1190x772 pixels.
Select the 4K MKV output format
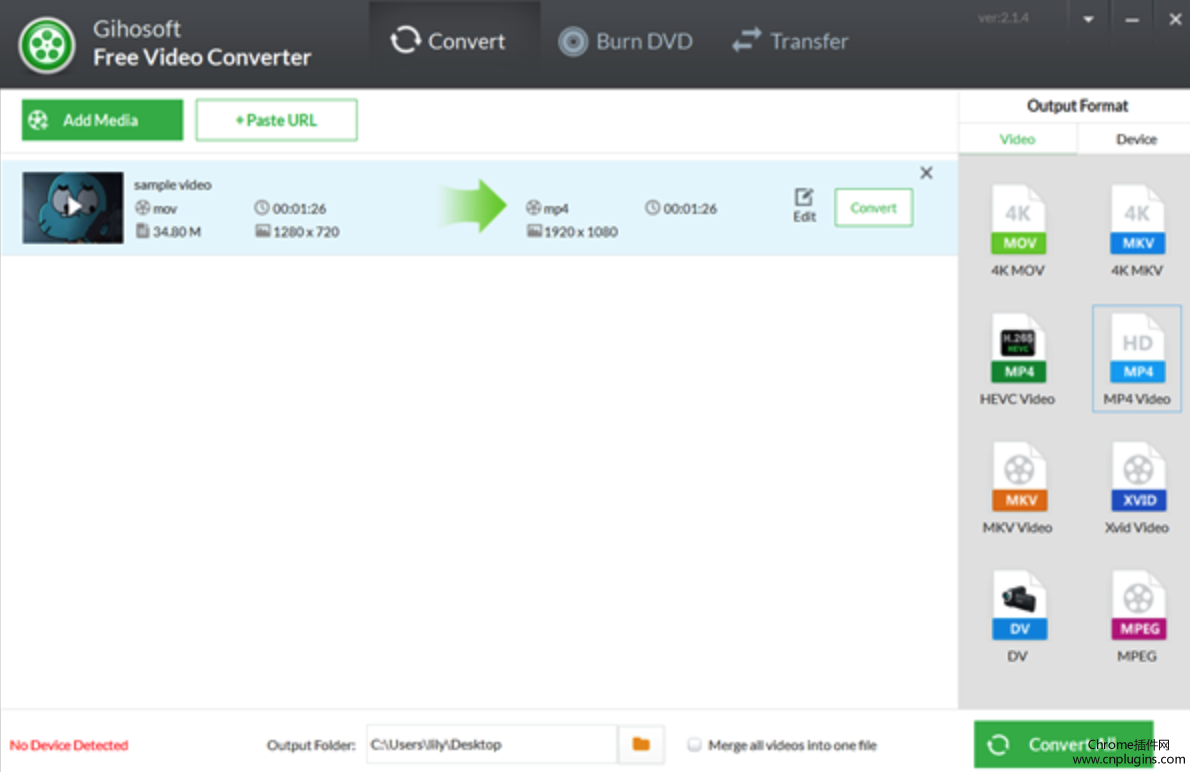click(1136, 230)
